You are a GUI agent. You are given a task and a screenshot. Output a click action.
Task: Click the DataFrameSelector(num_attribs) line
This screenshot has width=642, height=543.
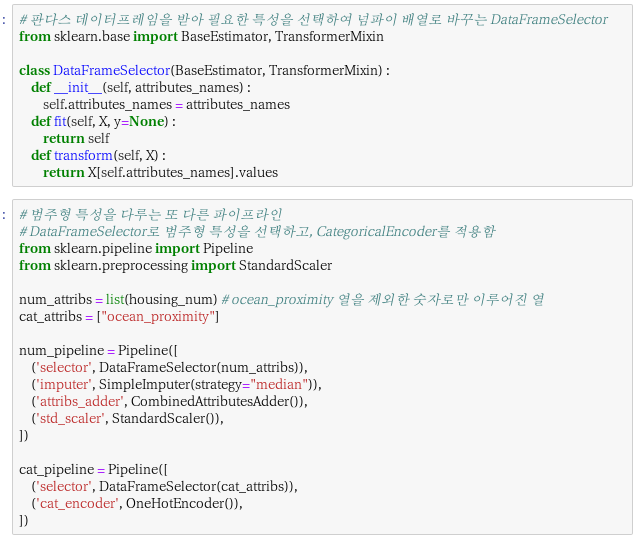tap(170, 367)
